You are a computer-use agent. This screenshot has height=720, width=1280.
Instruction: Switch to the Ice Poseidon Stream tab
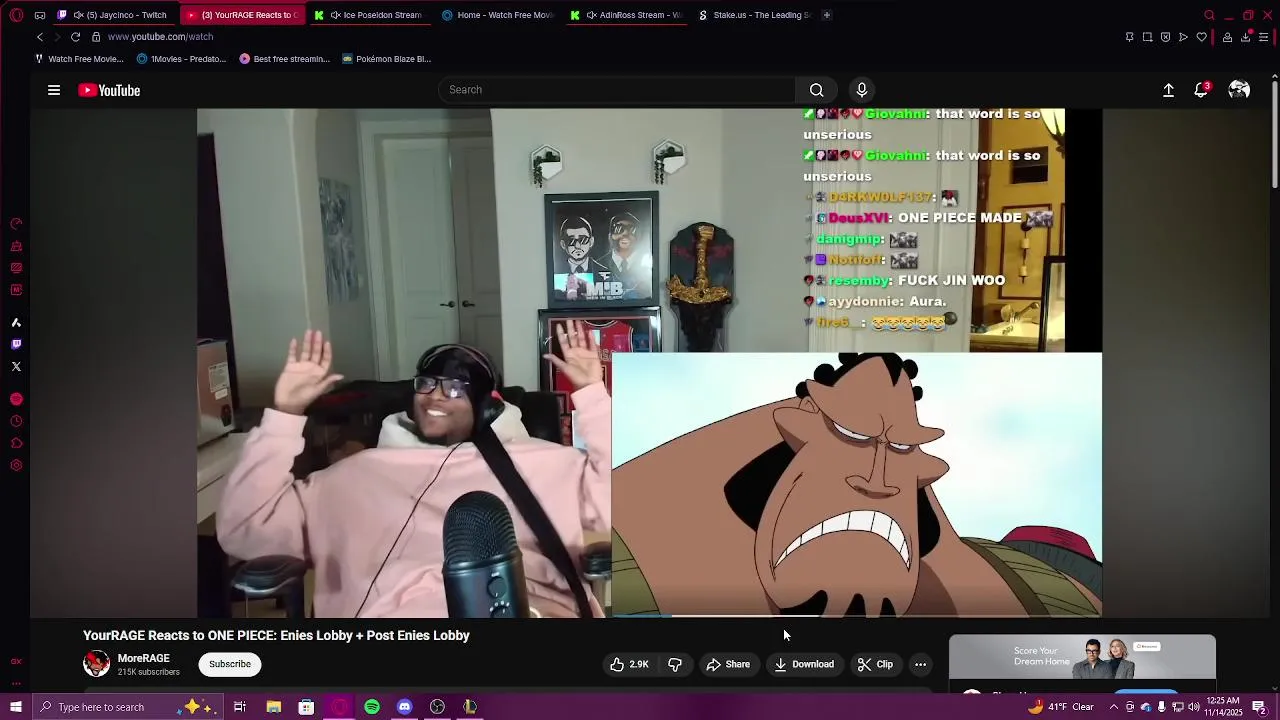(x=368, y=15)
